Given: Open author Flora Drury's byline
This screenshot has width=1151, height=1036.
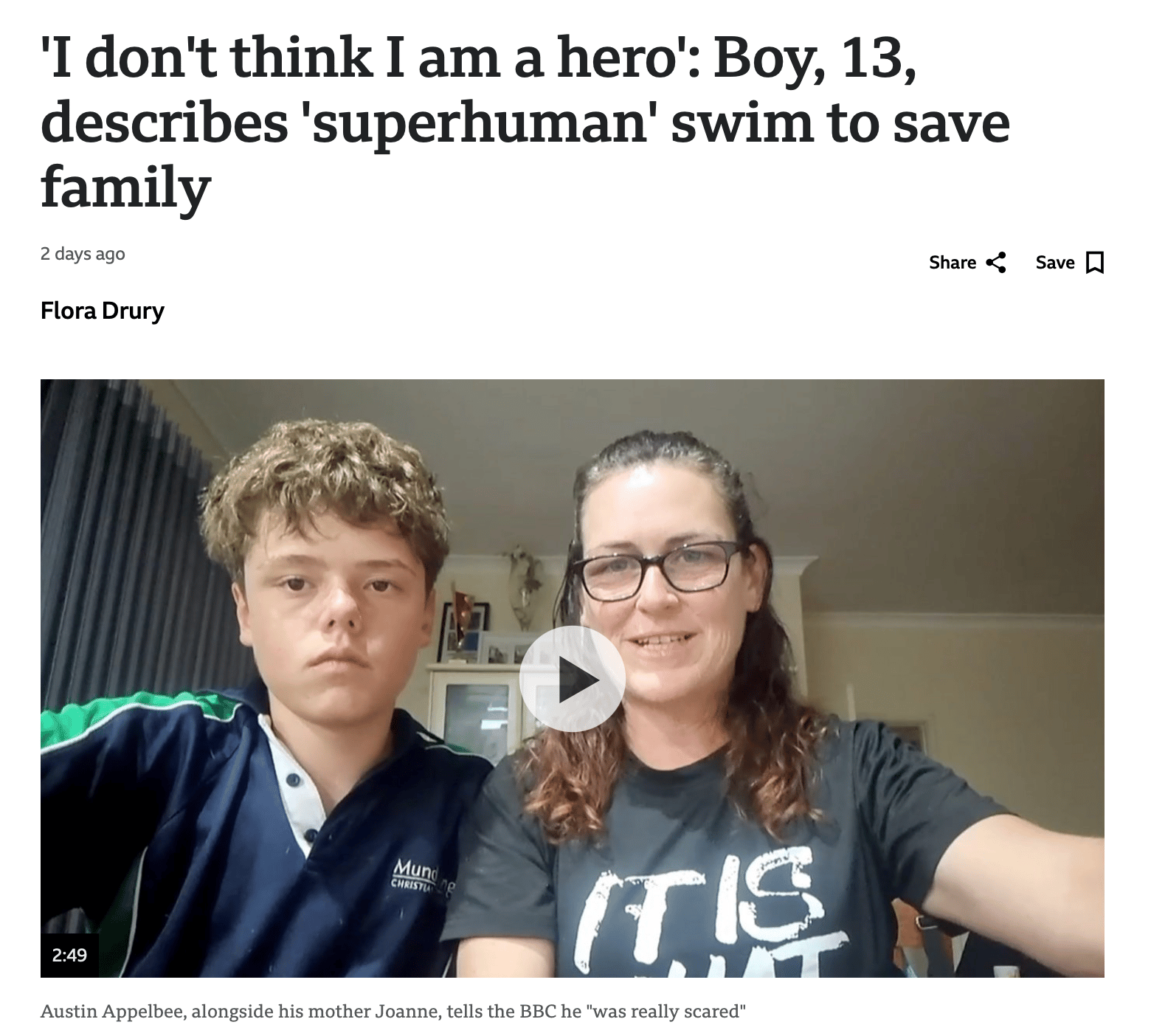Looking at the screenshot, I should [103, 311].
